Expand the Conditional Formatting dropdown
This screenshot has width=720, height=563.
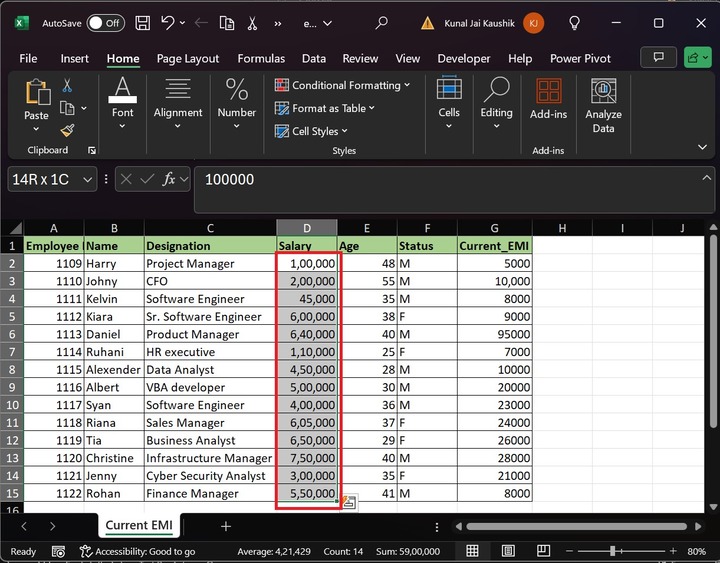click(x=345, y=86)
